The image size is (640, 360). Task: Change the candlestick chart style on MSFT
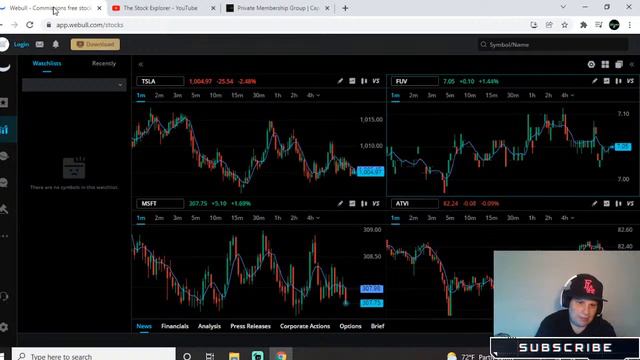pyautogui.click(x=364, y=203)
